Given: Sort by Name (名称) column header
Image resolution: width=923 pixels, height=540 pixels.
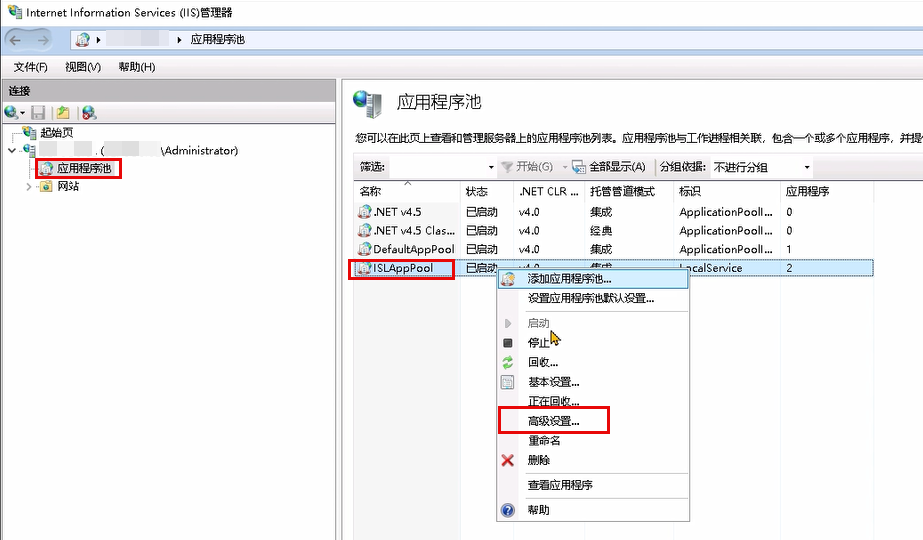Looking at the screenshot, I should coord(371,191).
